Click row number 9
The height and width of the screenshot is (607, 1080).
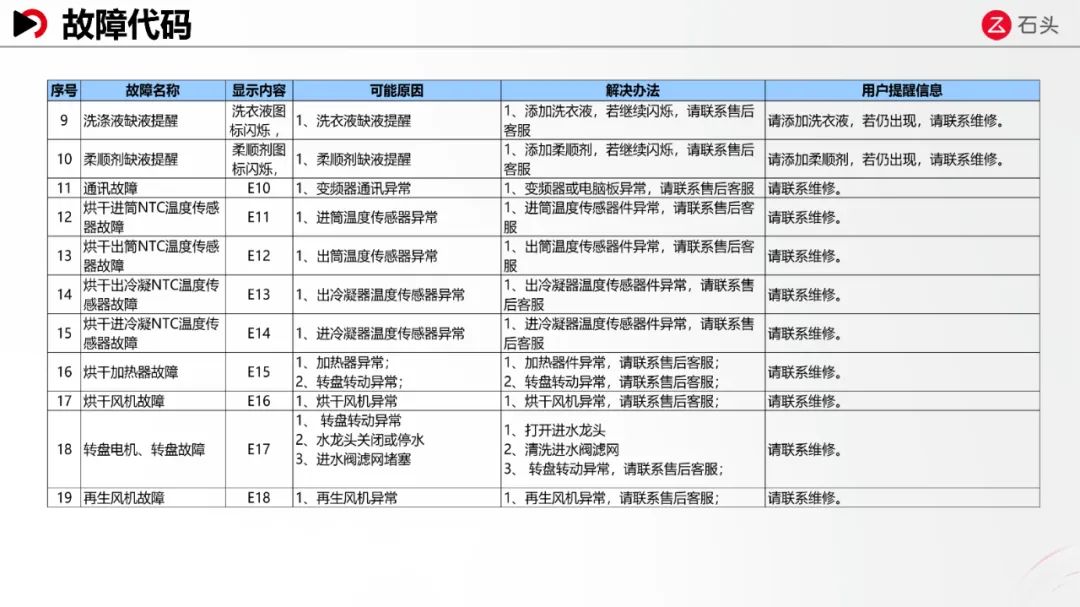coord(64,121)
